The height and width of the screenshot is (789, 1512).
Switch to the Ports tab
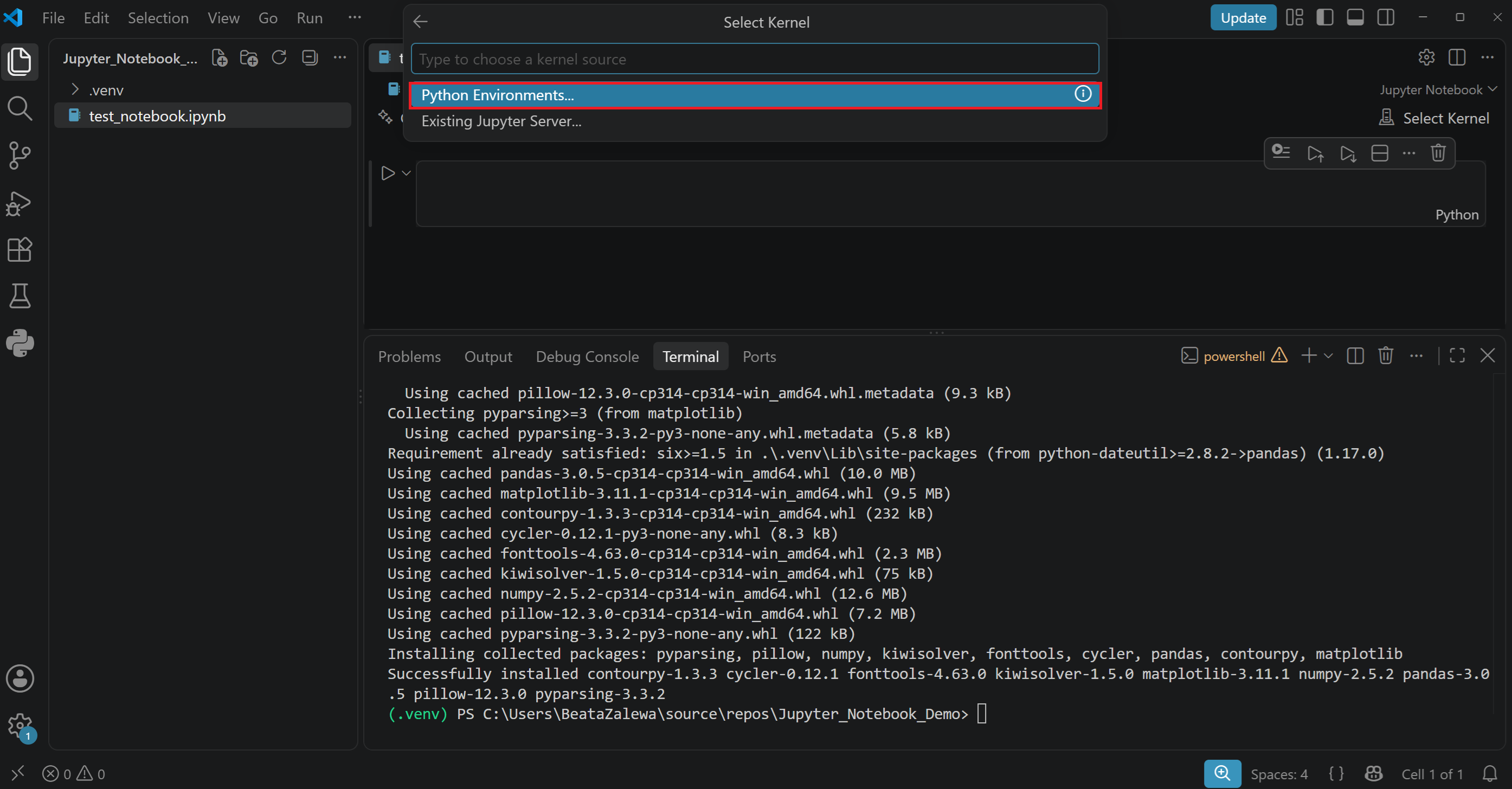pos(759,357)
